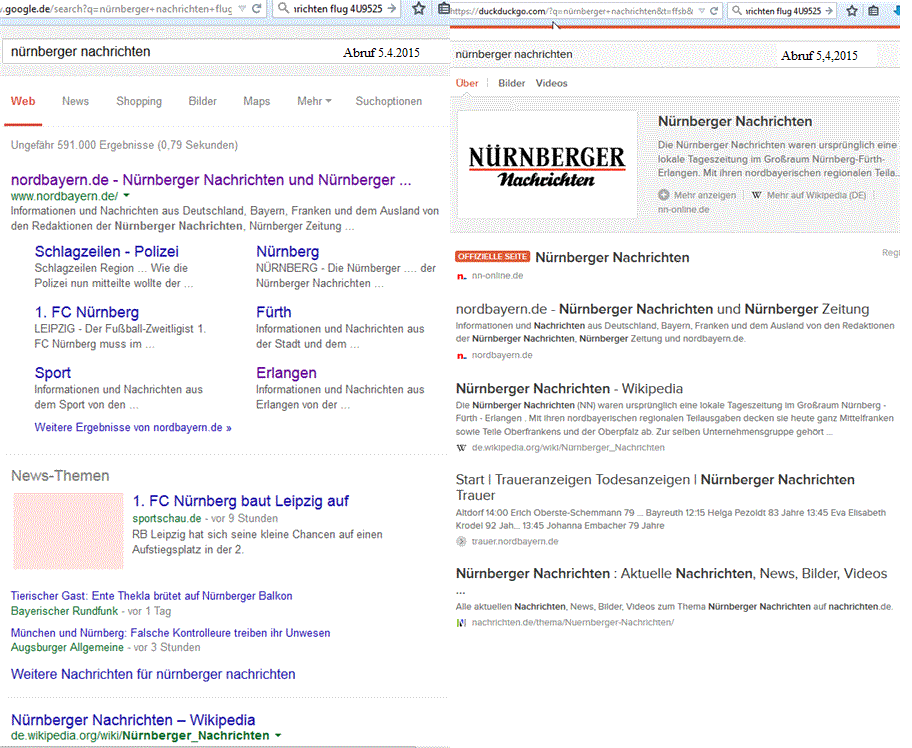Click the favicon next to nordbayern.de DuckDuckGo result
The image size is (912, 748).
pyautogui.click(x=462, y=355)
